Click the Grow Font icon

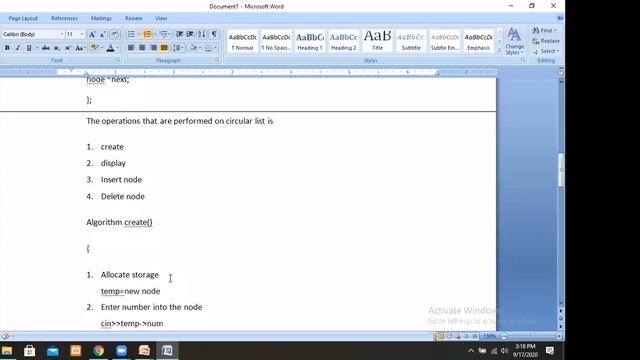click(x=92, y=34)
